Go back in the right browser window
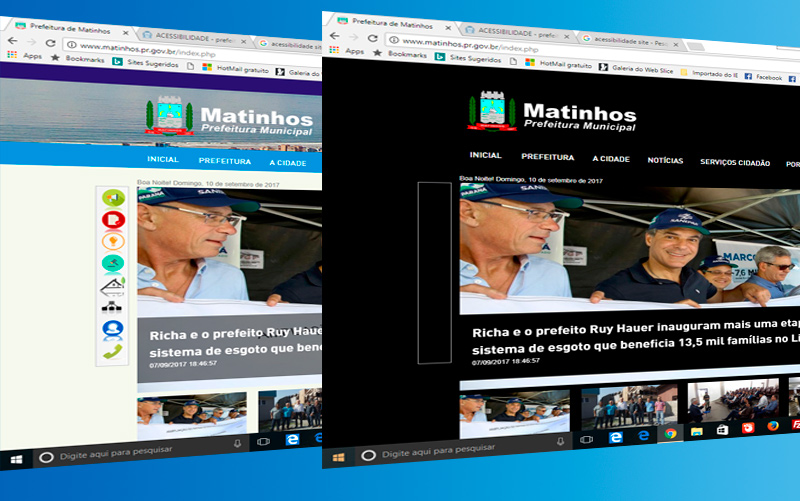 point(335,36)
